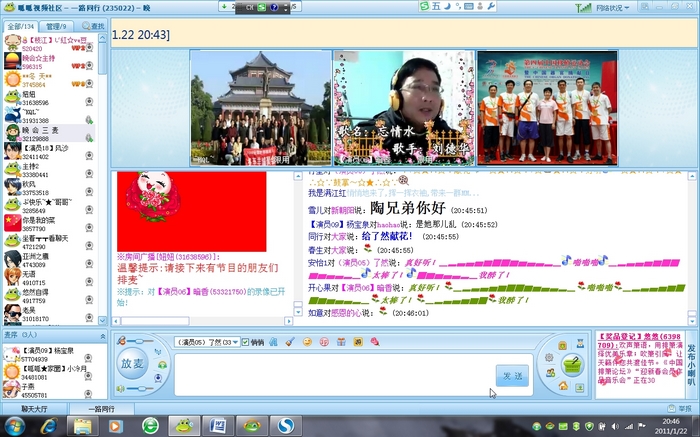This screenshot has height=437, width=700.
Task: Send the message with 发送 button
Action: [512, 376]
